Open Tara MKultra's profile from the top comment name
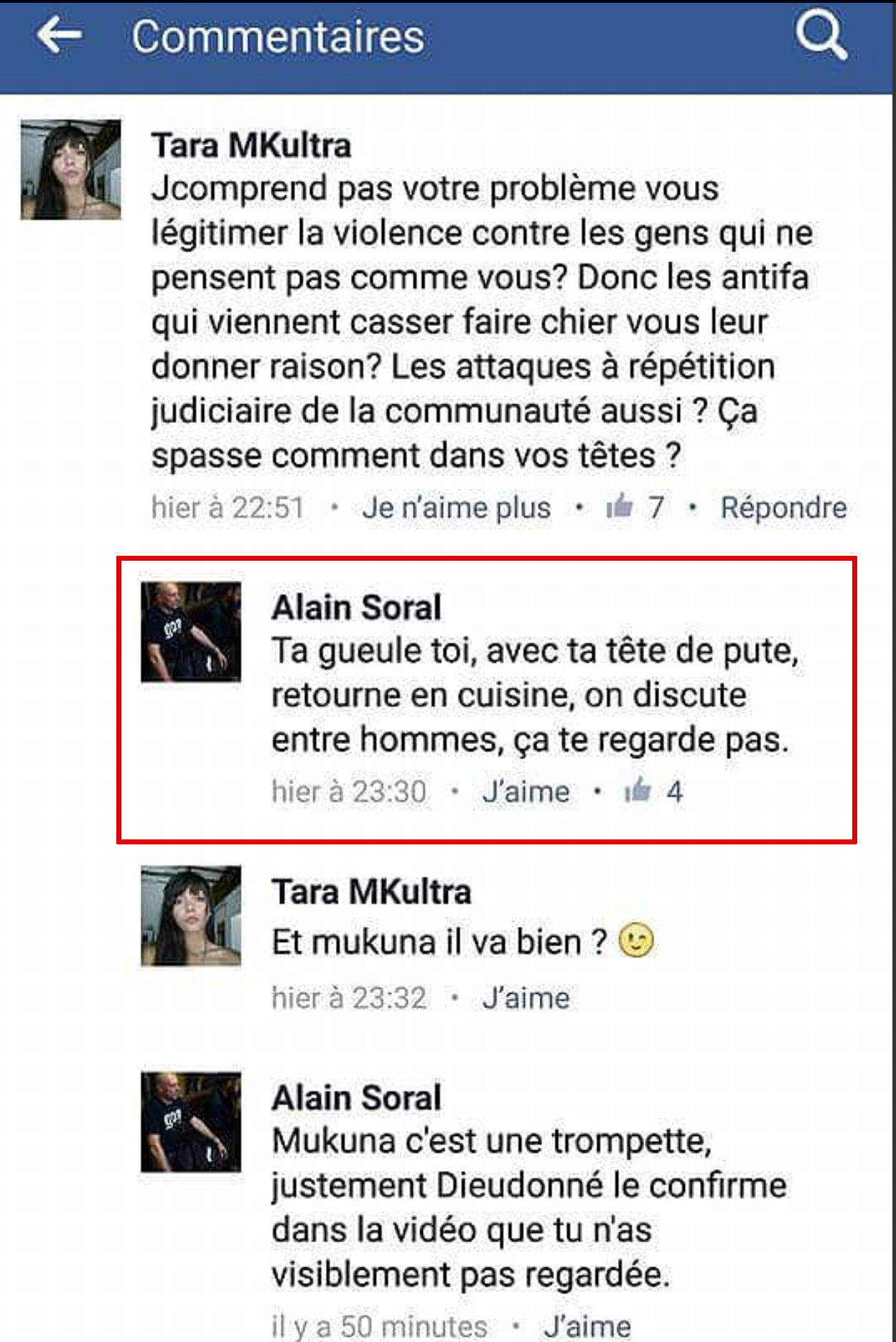896x1342 pixels. pyautogui.click(x=251, y=146)
